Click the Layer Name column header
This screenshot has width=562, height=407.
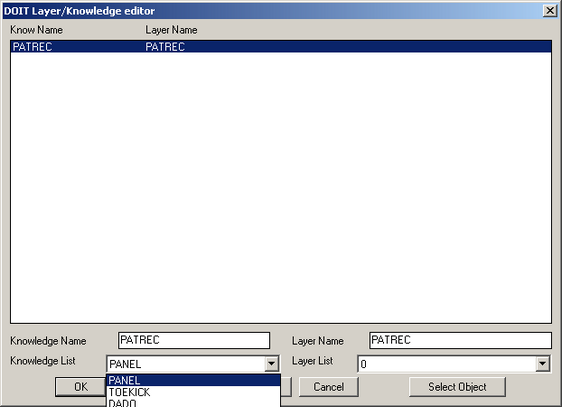pos(171,30)
